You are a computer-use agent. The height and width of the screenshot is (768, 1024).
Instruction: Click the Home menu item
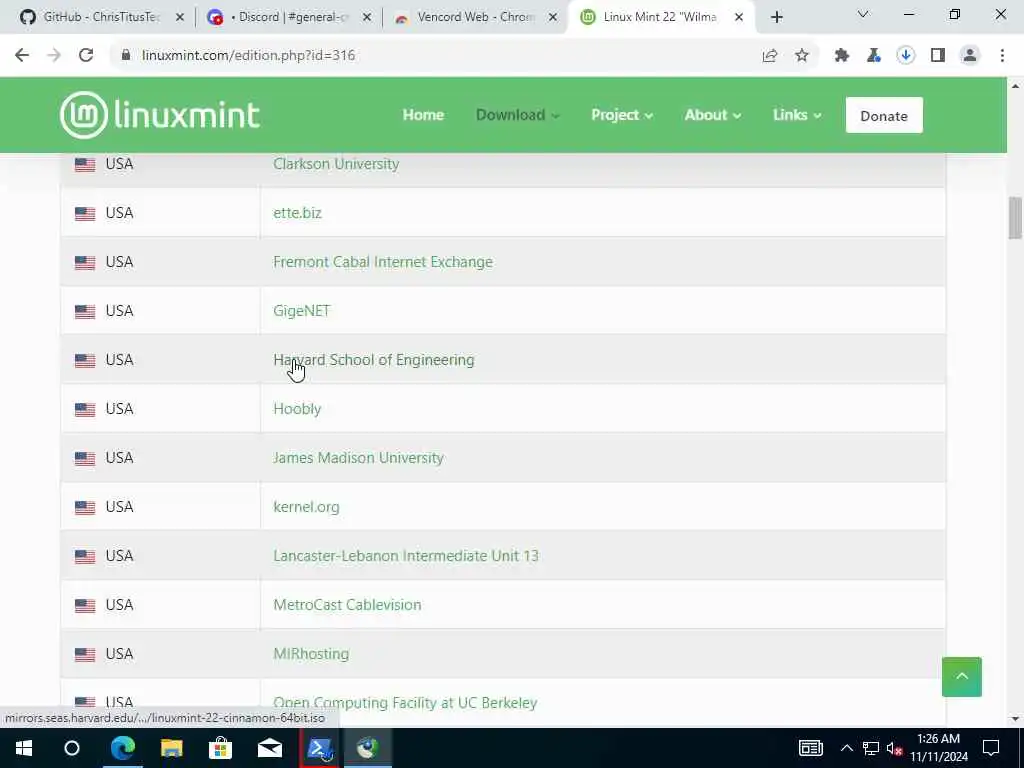(x=423, y=115)
